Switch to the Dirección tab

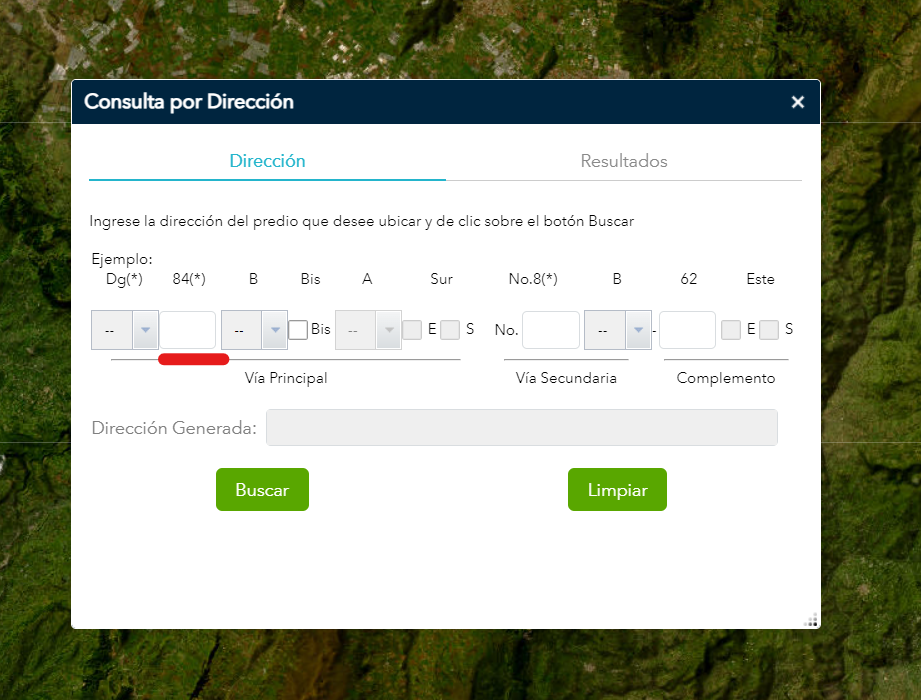click(x=267, y=161)
